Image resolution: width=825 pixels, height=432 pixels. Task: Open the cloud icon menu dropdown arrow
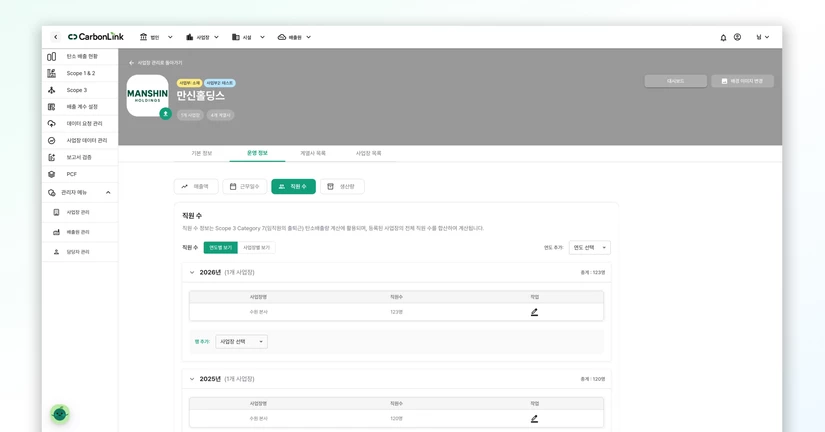[x=308, y=37]
